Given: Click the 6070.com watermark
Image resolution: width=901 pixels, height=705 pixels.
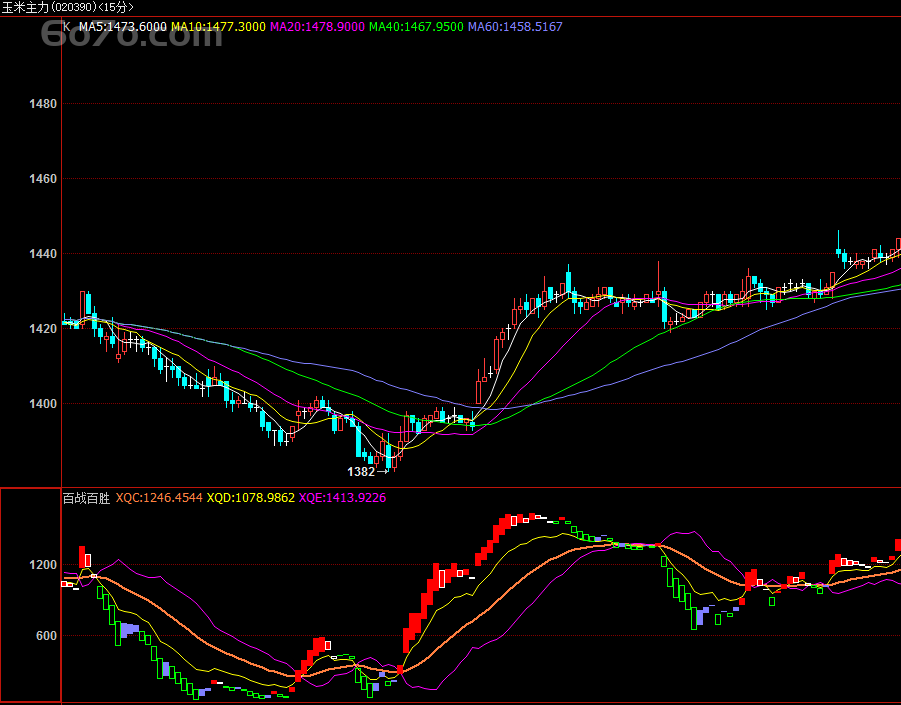Looking at the screenshot, I should click(x=132, y=38).
